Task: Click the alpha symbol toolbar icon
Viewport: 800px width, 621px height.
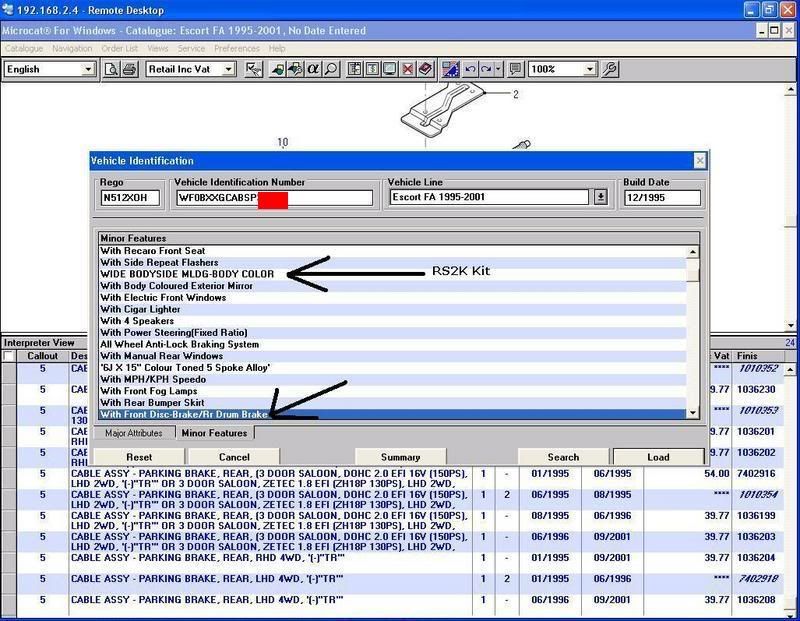Action: pyautogui.click(x=313, y=69)
